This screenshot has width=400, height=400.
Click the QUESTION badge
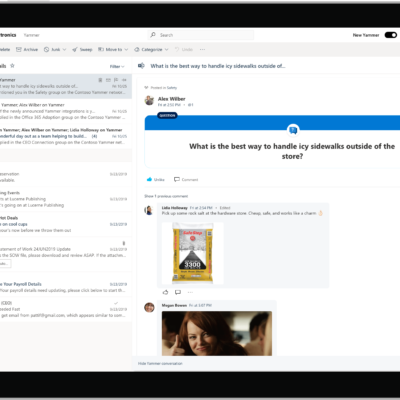pos(167,115)
